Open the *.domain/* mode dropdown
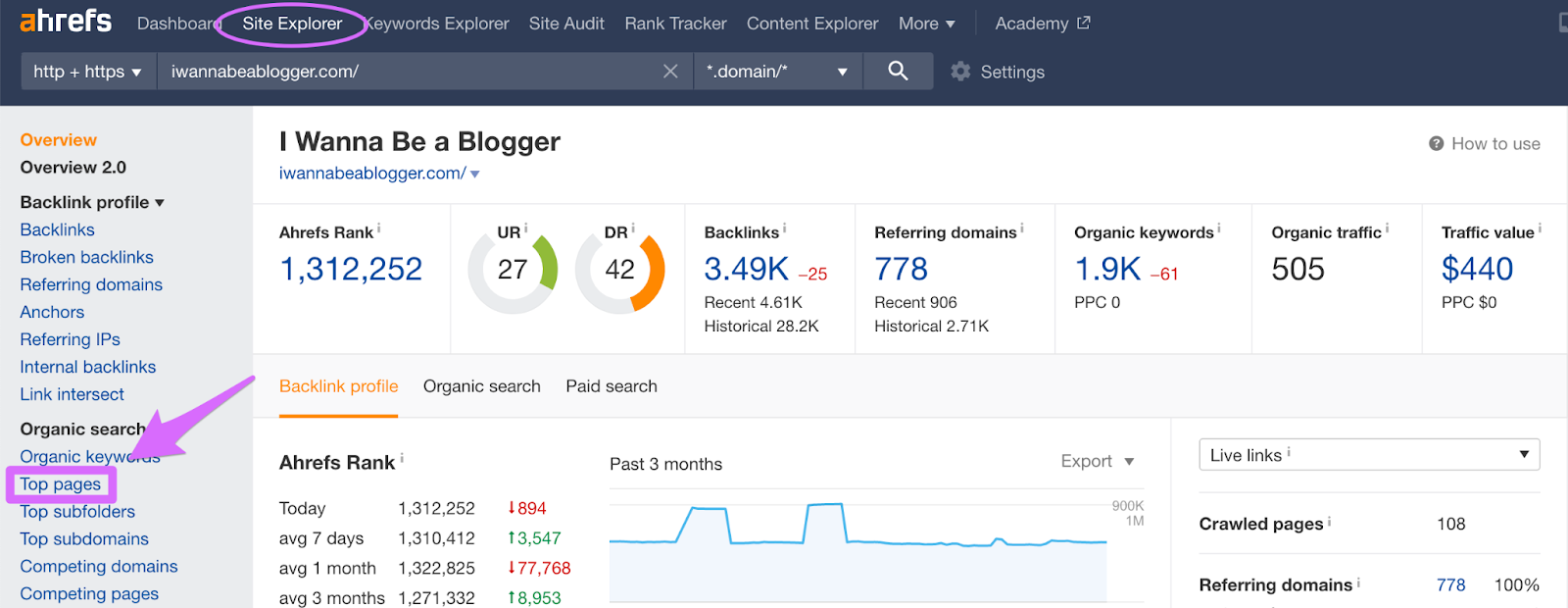 click(x=777, y=72)
